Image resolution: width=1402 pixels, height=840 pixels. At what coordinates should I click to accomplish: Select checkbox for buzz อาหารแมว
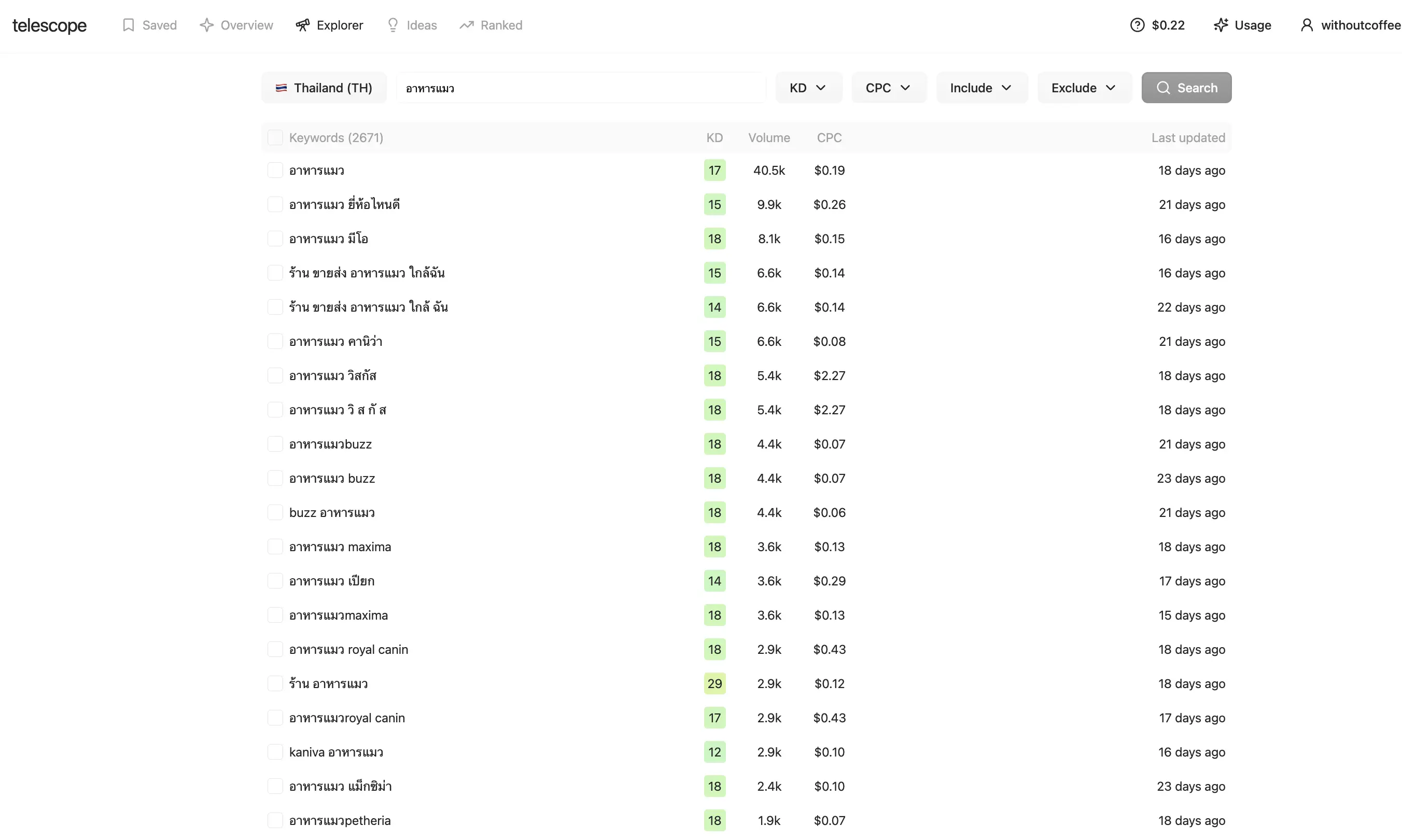tap(275, 512)
